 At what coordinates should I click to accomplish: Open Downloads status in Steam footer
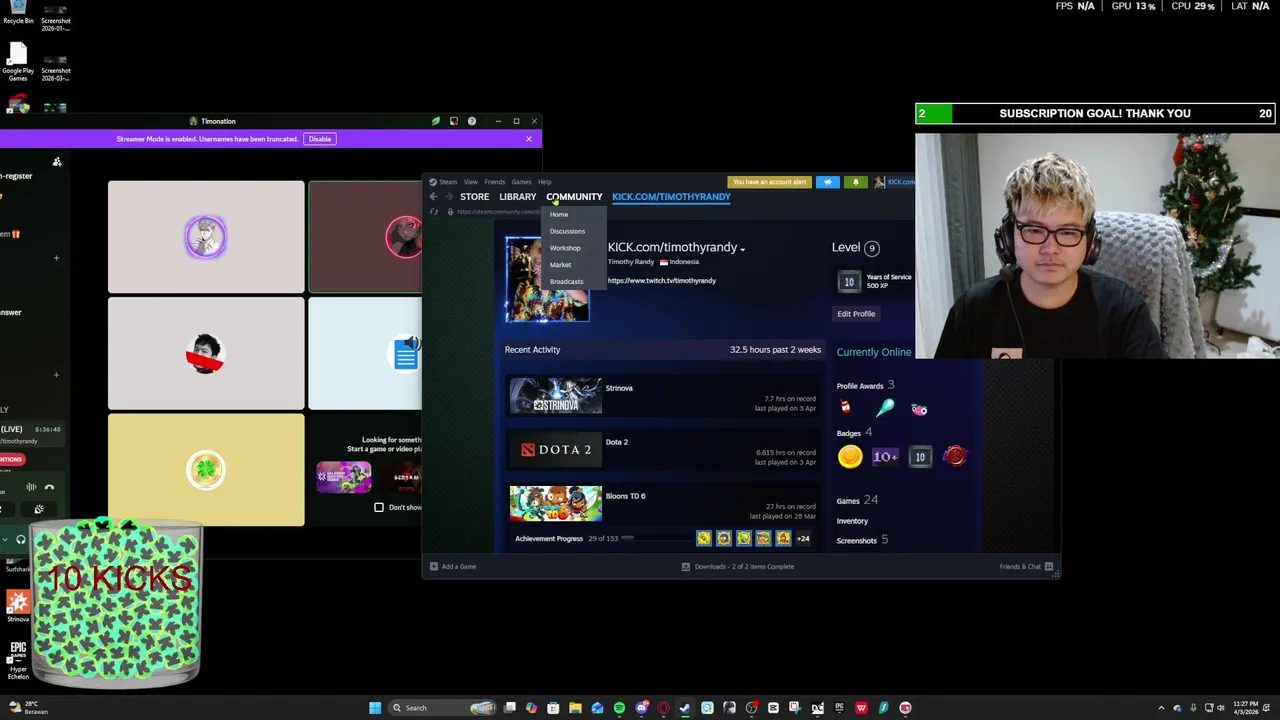coord(738,567)
